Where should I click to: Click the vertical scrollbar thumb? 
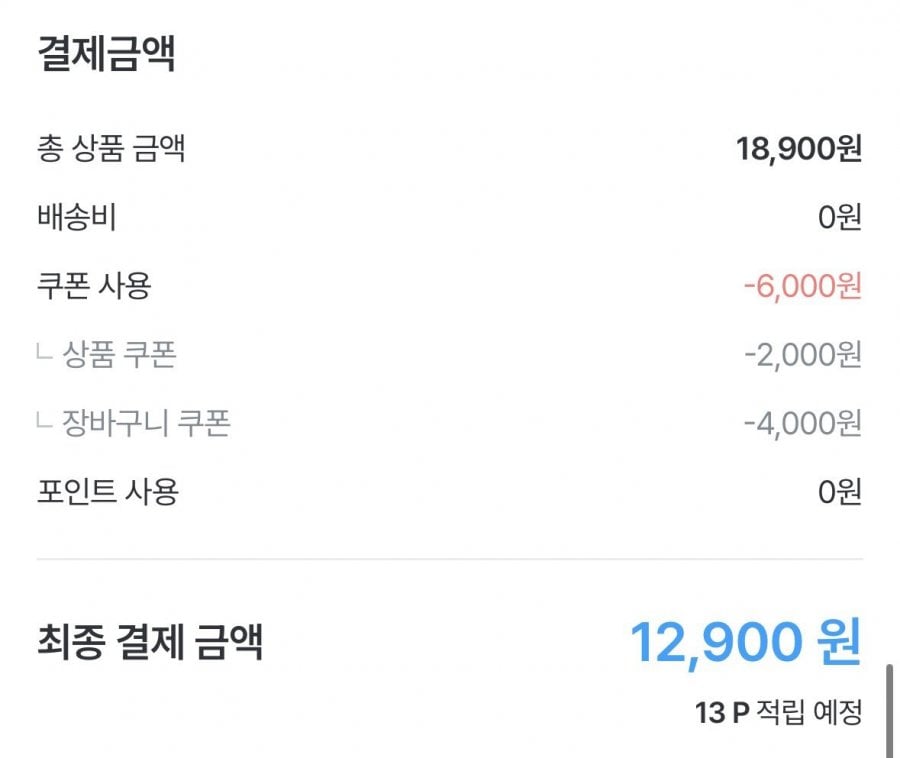(888, 708)
